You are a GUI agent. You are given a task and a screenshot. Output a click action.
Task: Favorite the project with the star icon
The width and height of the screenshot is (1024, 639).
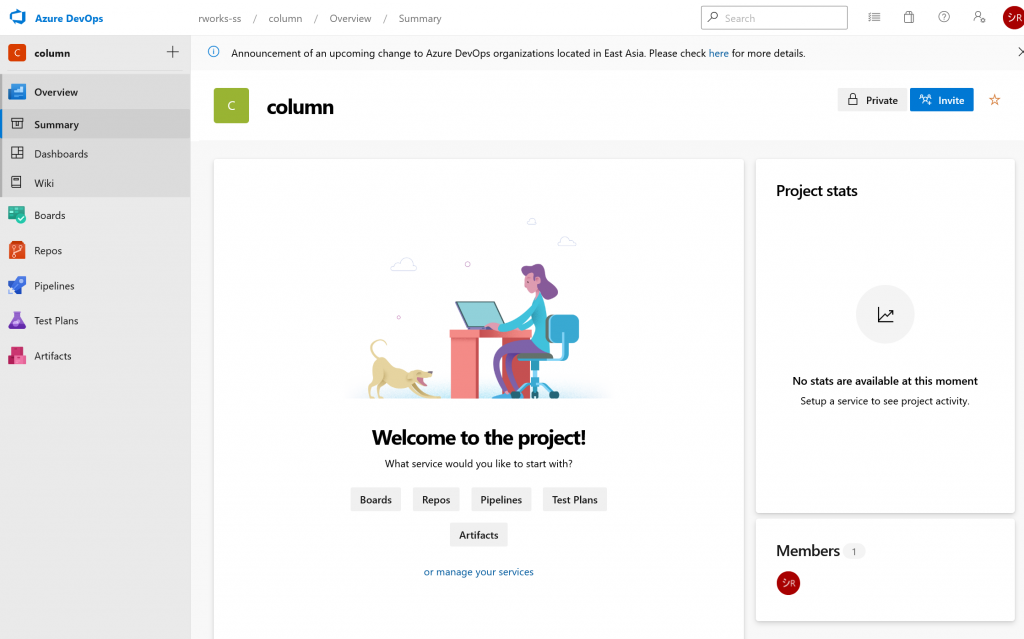coord(994,100)
